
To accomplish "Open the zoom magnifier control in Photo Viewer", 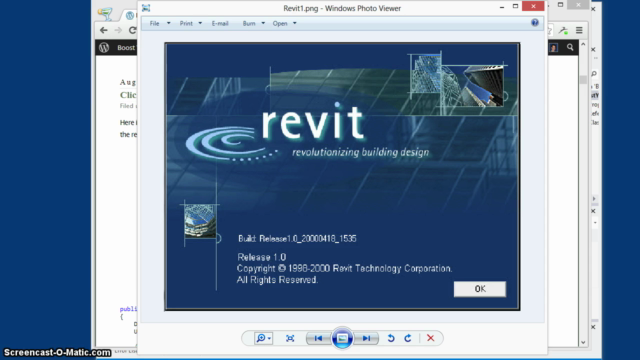I will (x=263, y=338).
